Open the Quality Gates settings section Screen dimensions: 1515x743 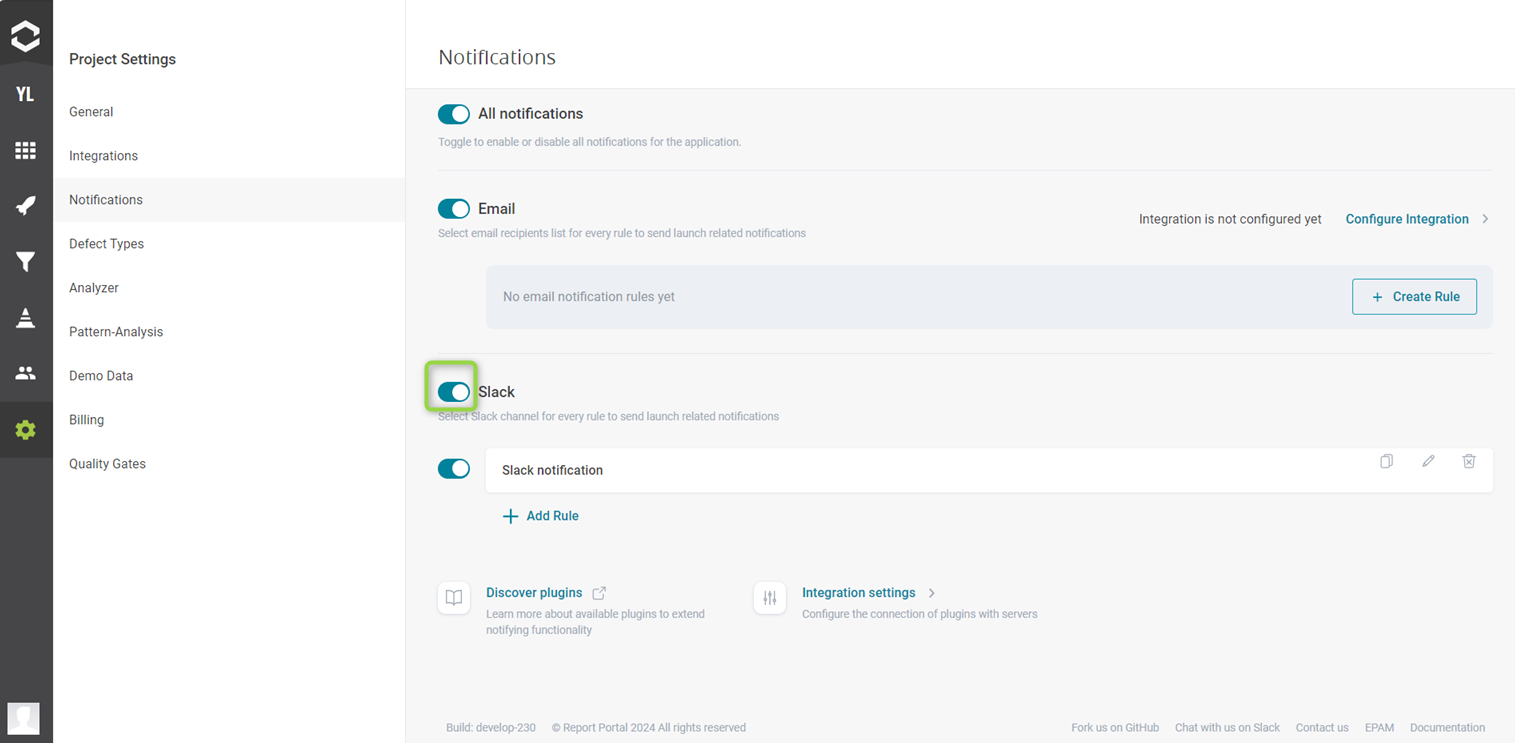pyautogui.click(x=107, y=463)
